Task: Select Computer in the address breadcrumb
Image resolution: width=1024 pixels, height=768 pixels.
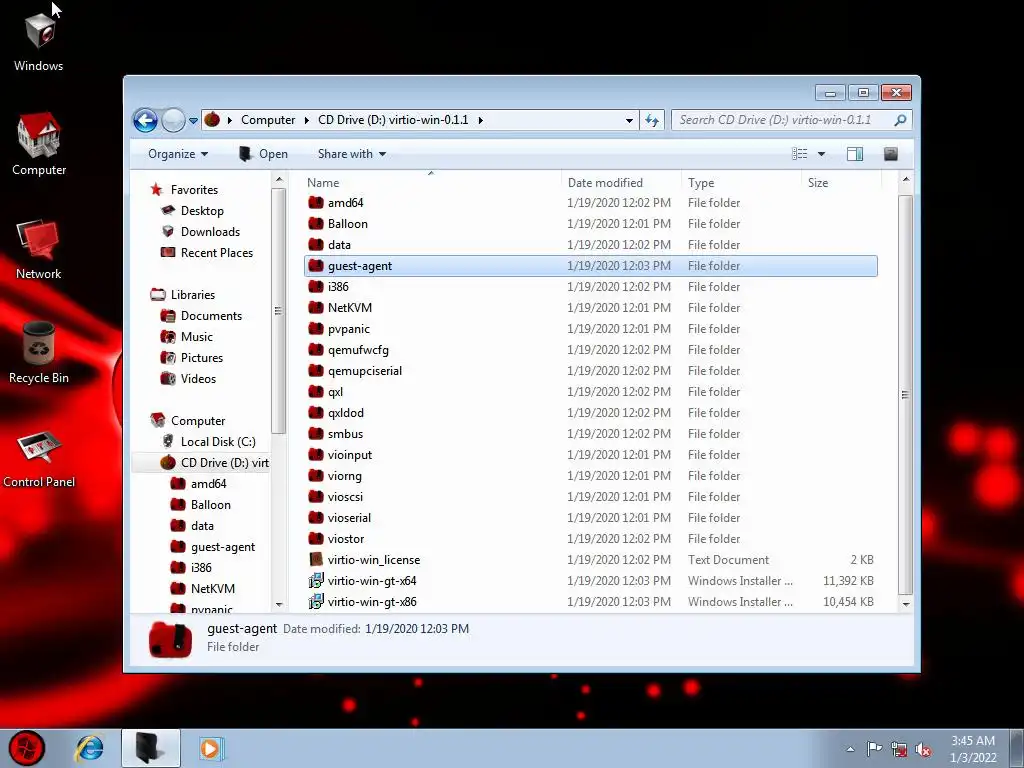Action: pyautogui.click(x=268, y=120)
